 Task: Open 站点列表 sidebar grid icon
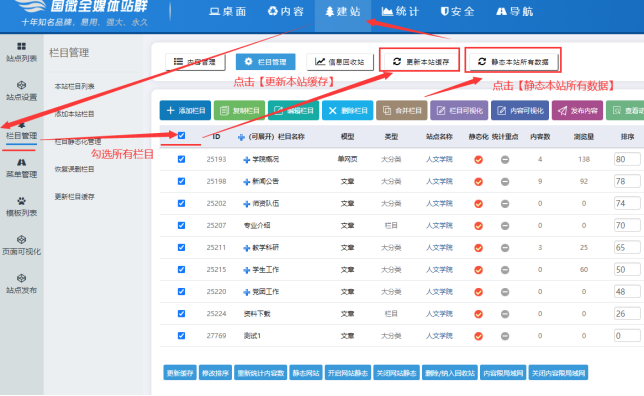[21, 46]
